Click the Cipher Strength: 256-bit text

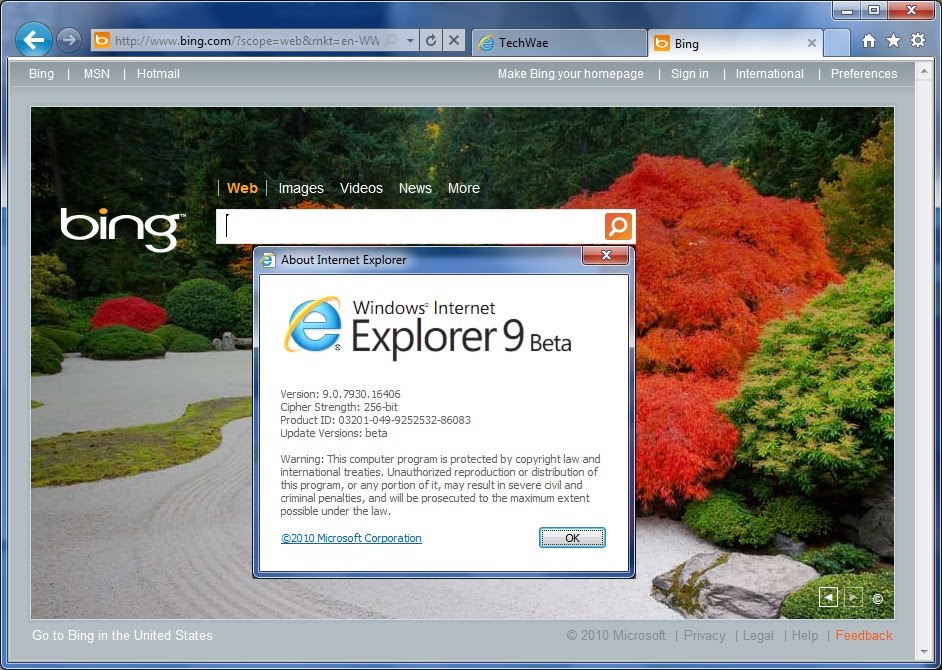point(339,407)
